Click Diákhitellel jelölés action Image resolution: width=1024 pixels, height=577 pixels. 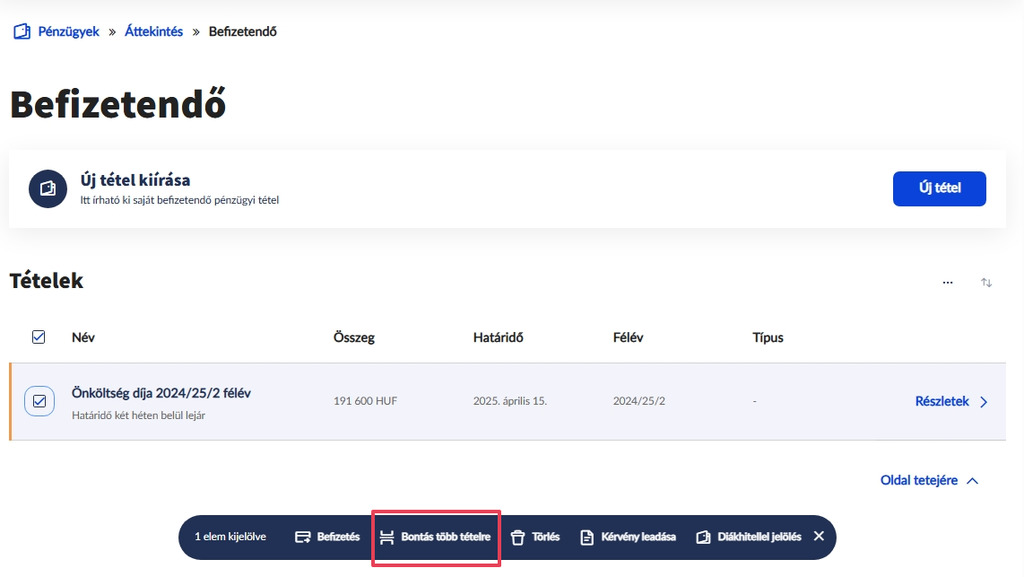click(749, 537)
